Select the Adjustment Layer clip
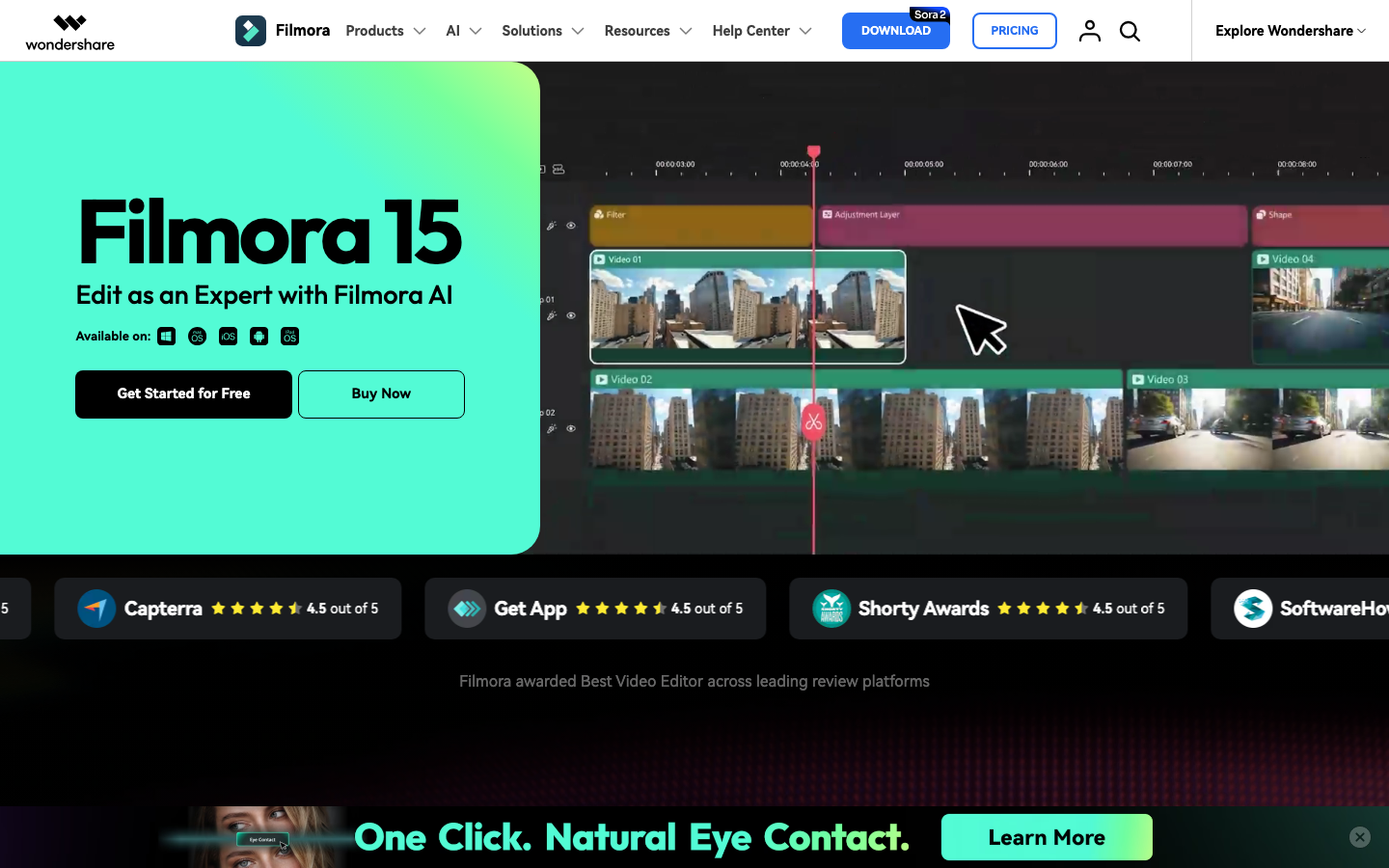 (1032, 227)
